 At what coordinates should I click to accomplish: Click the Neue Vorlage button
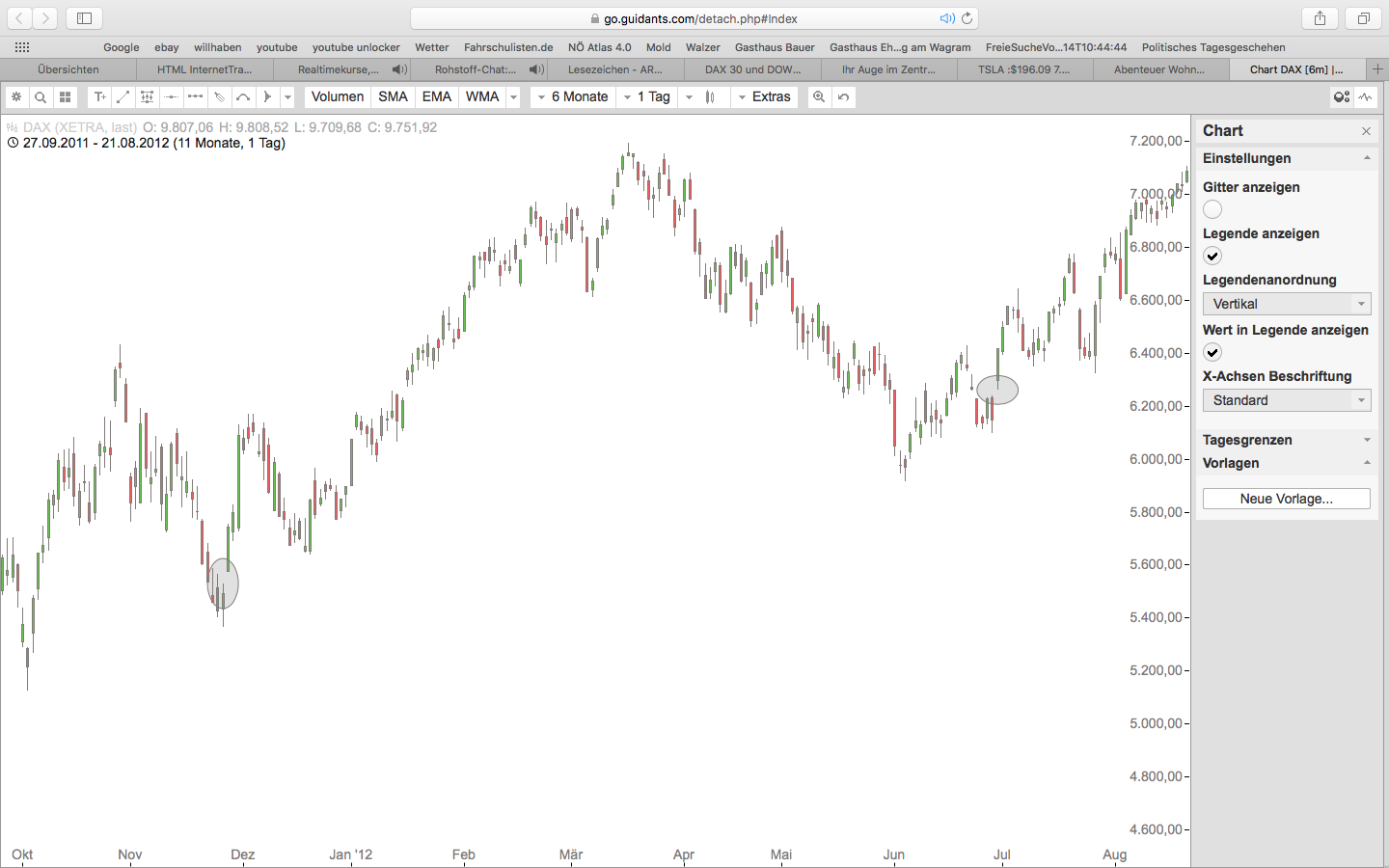(1286, 499)
